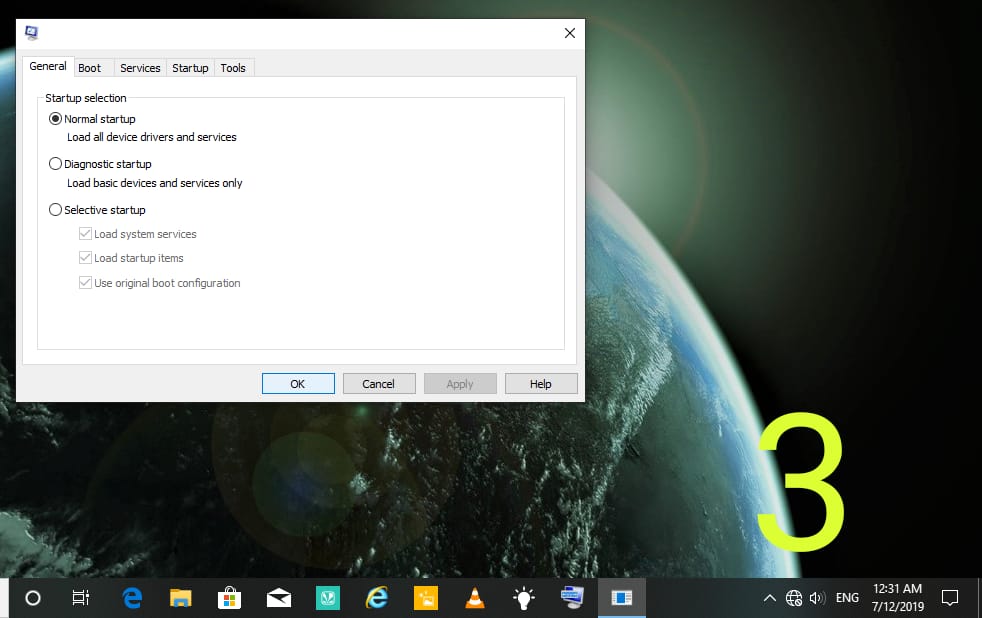Open the volume speaker control
This screenshot has height=618, width=982.
tap(817, 598)
